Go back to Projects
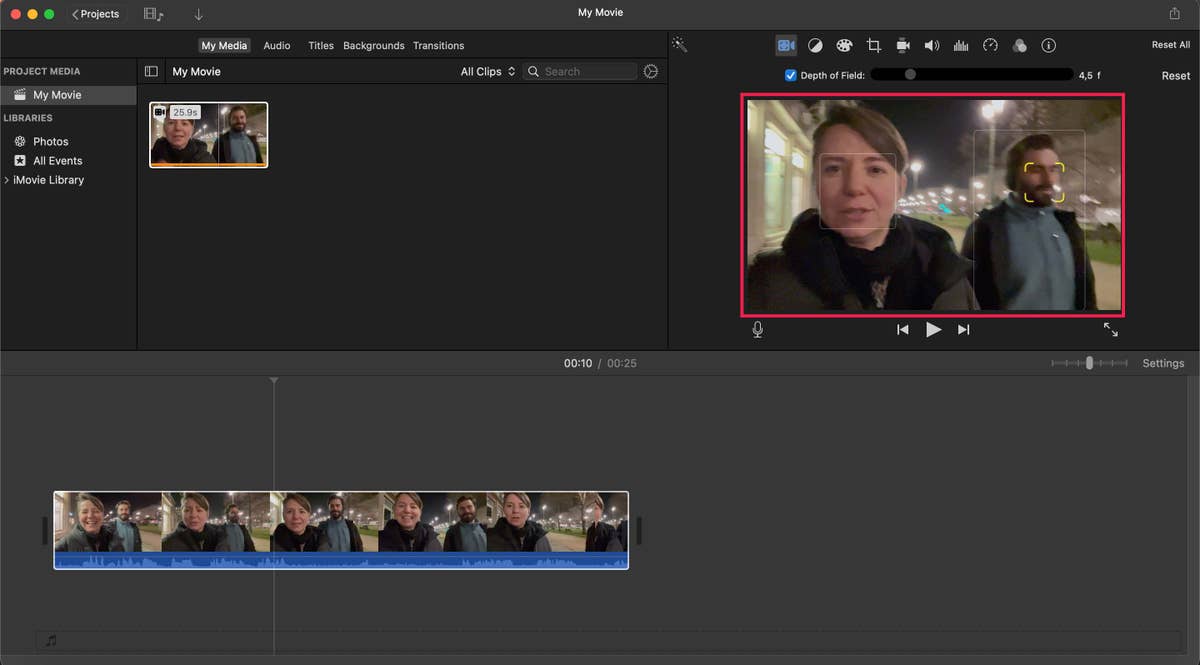The image size is (1200, 665). [96, 14]
